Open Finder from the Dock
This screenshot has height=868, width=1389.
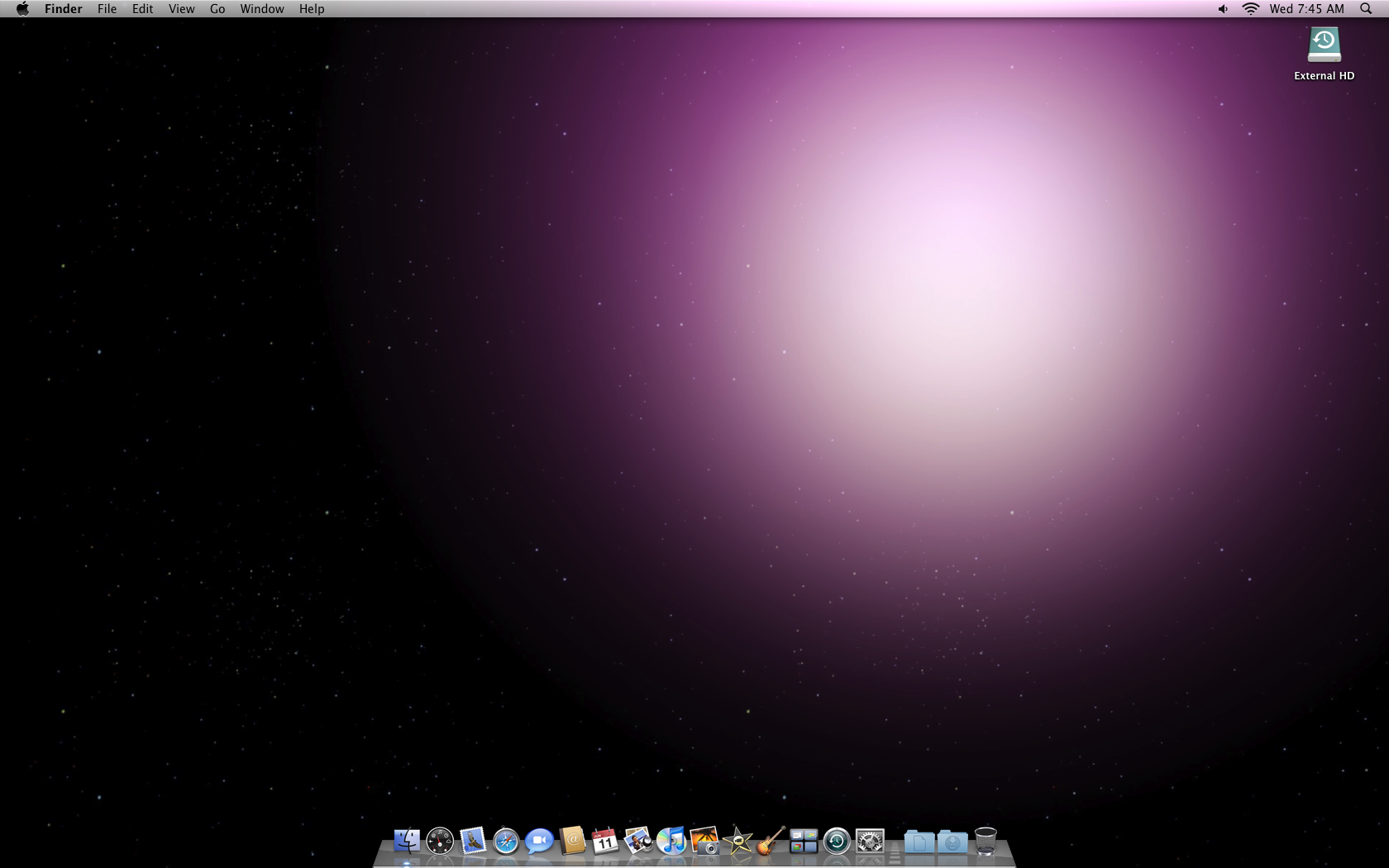click(x=407, y=842)
